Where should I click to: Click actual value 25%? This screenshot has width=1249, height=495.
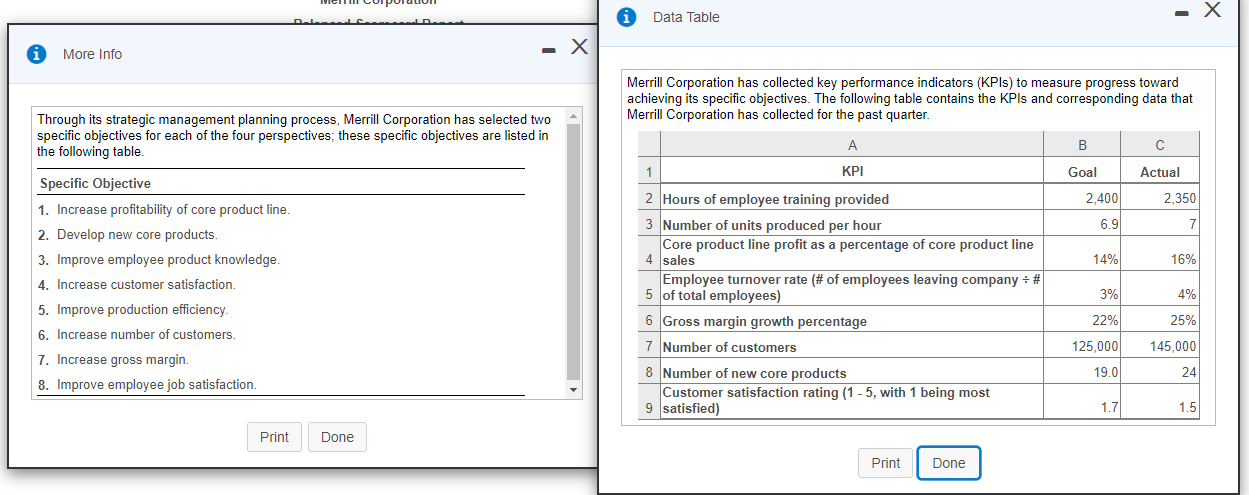(x=1185, y=321)
